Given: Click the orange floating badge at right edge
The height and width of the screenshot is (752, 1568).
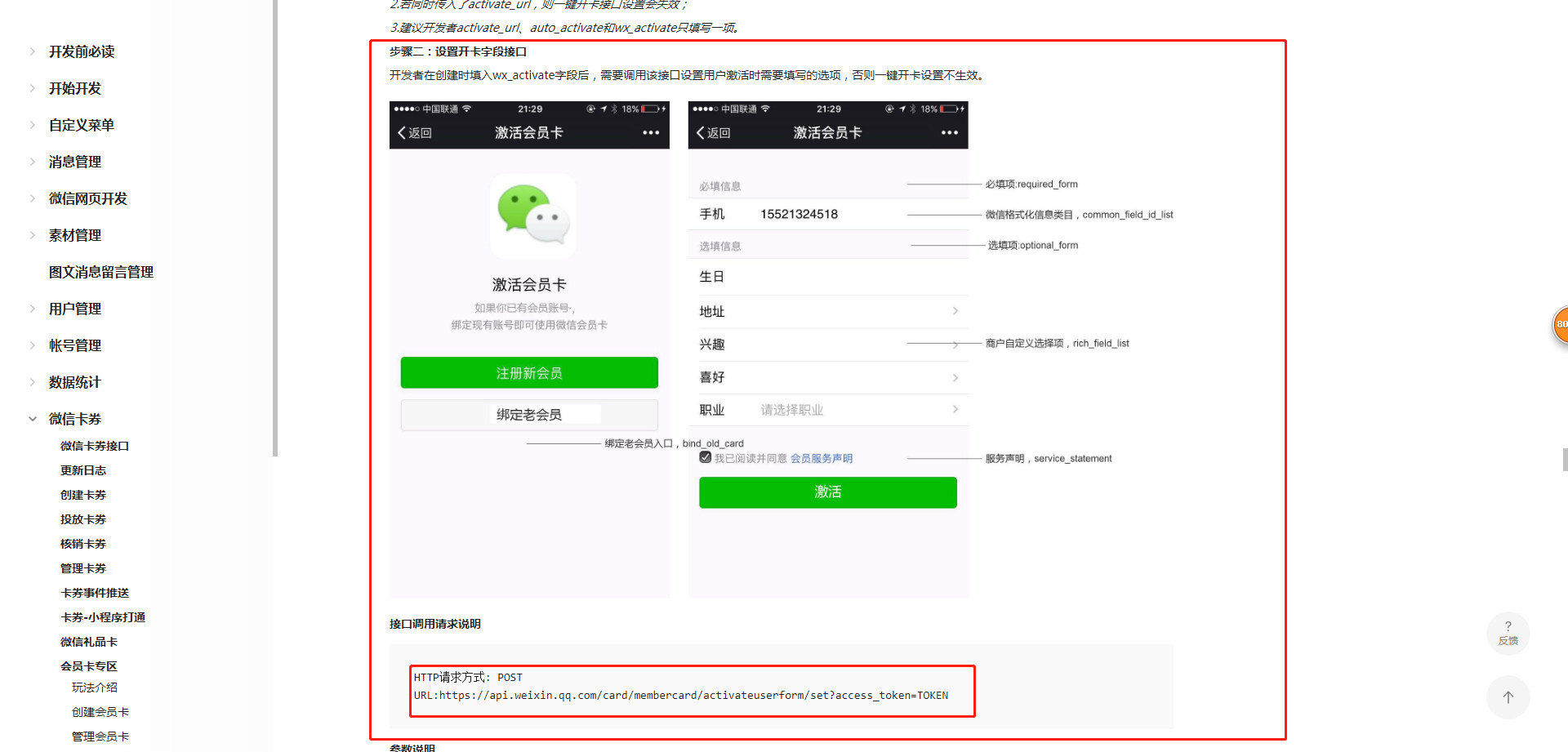Looking at the screenshot, I should (1561, 325).
